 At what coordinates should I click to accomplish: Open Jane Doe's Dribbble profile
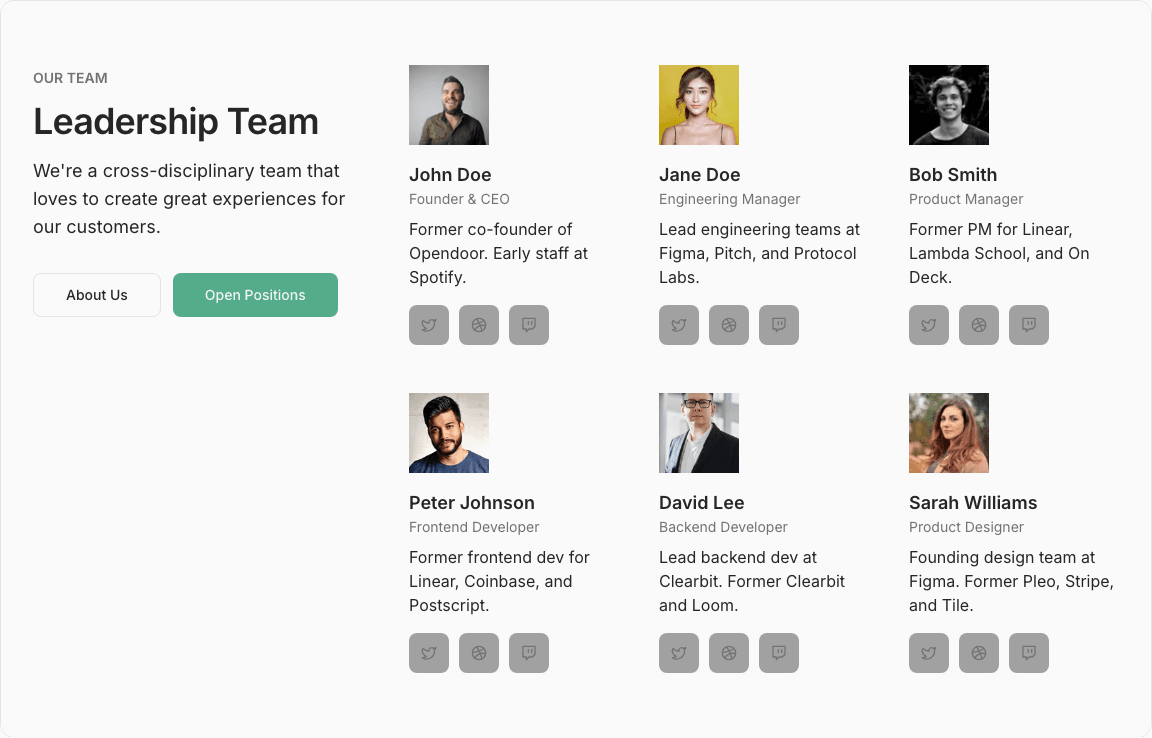click(728, 324)
